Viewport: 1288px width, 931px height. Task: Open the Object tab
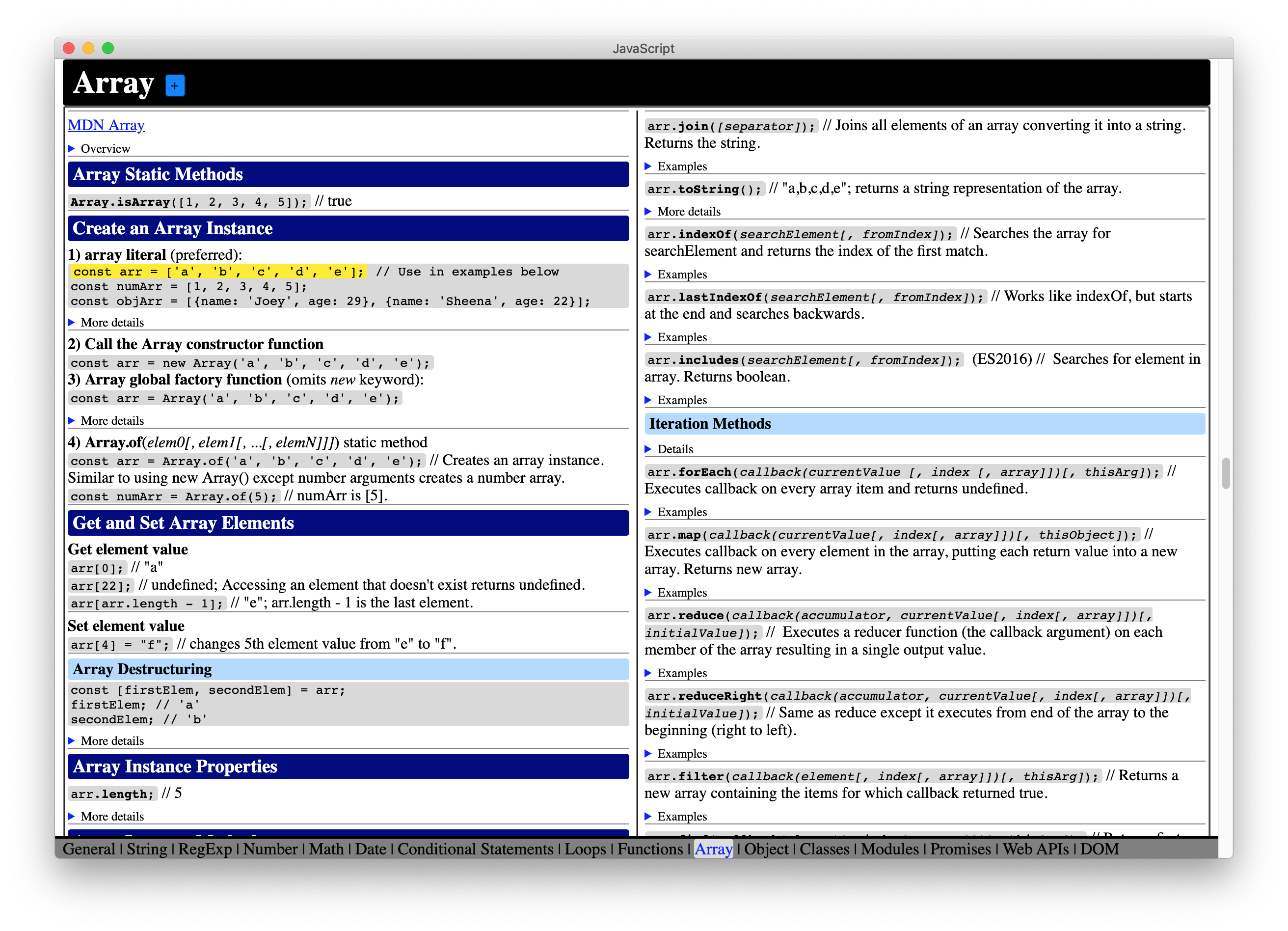tap(767, 849)
